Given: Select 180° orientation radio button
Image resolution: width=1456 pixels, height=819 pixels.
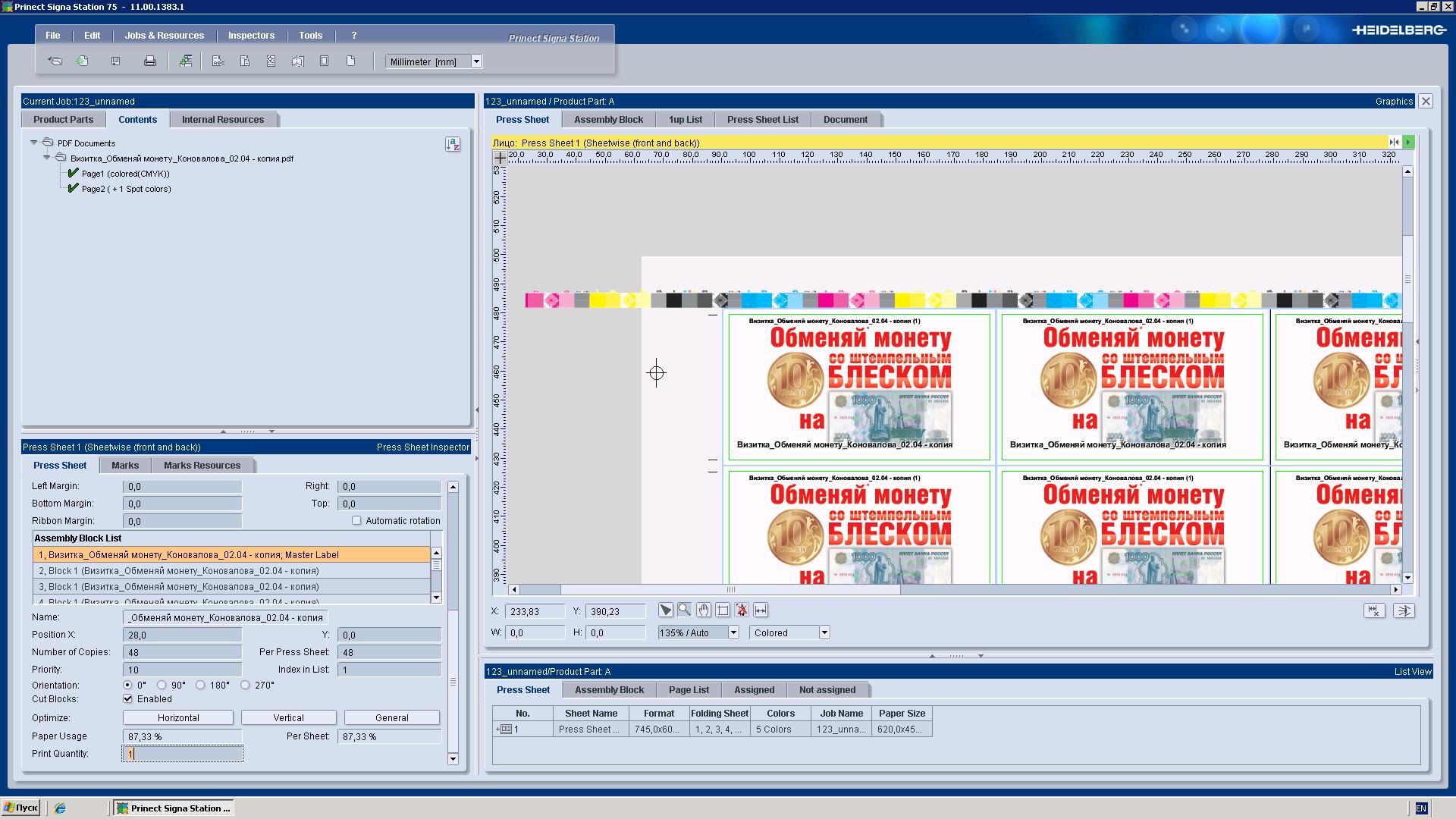Looking at the screenshot, I should pyautogui.click(x=200, y=685).
